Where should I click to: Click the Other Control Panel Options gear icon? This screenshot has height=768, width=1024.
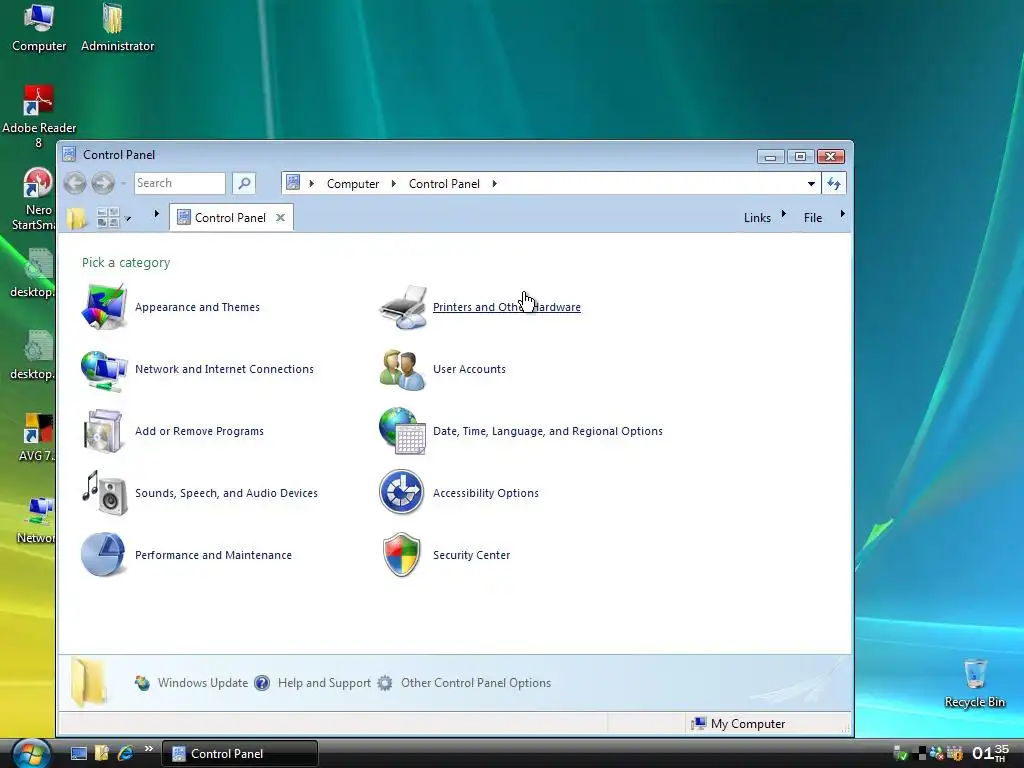[385, 683]
